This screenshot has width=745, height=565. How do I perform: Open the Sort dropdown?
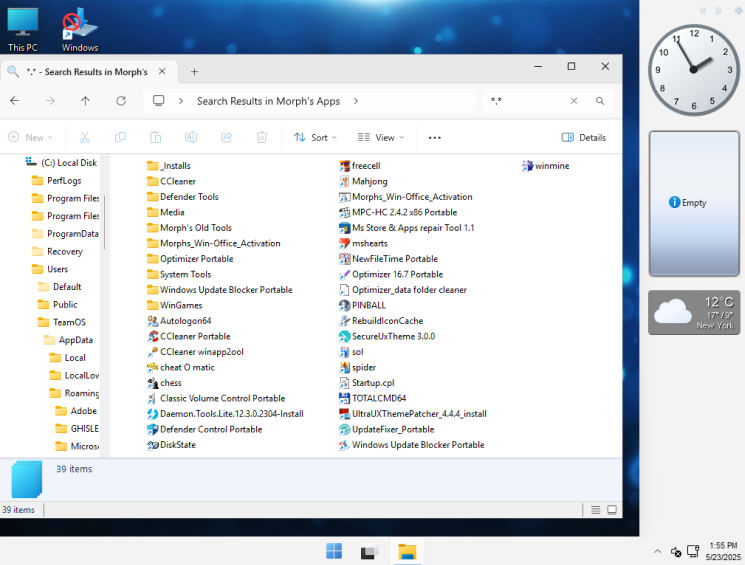pos(315,137)
